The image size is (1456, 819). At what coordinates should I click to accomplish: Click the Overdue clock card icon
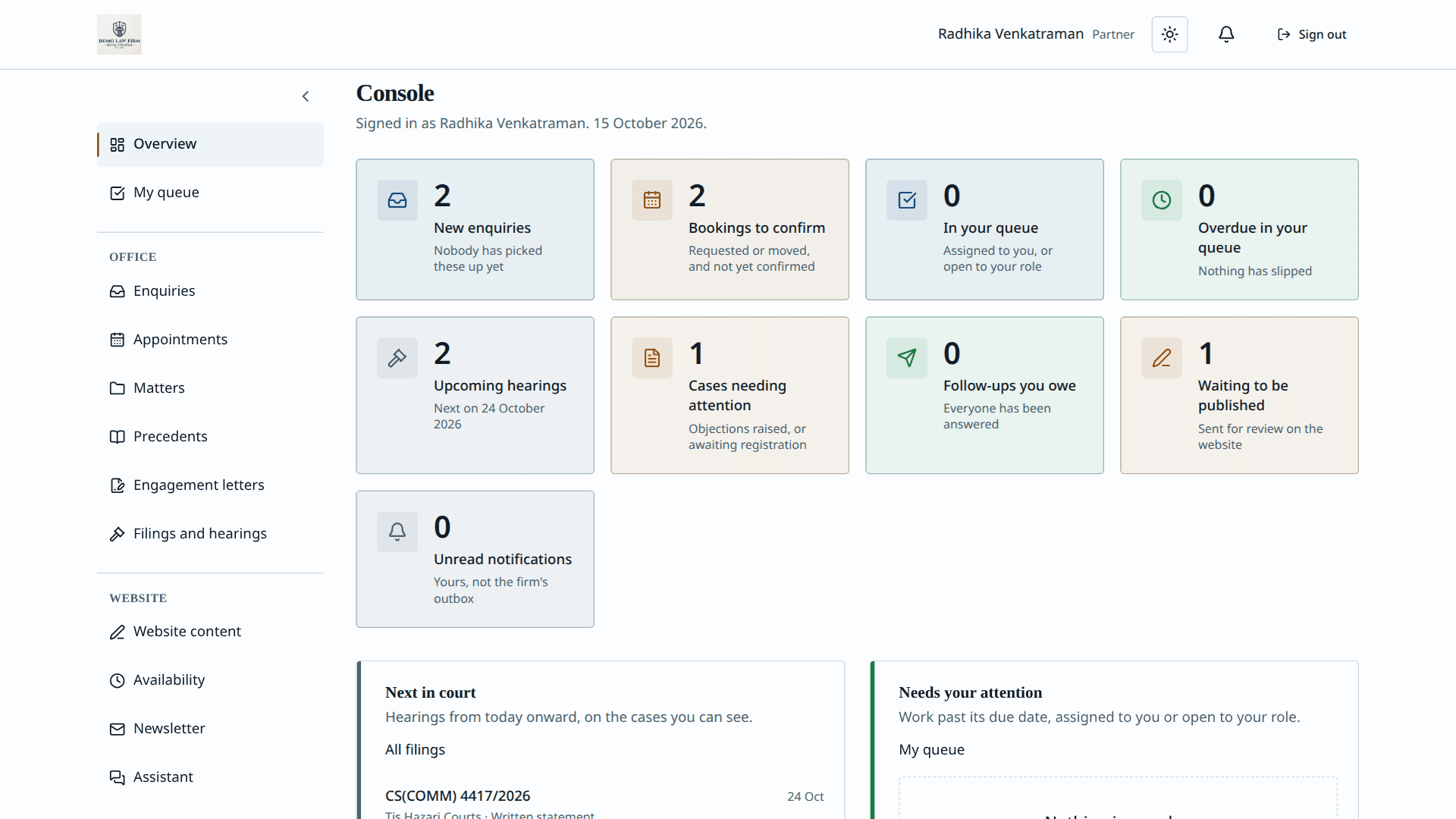coord(1162,200)
